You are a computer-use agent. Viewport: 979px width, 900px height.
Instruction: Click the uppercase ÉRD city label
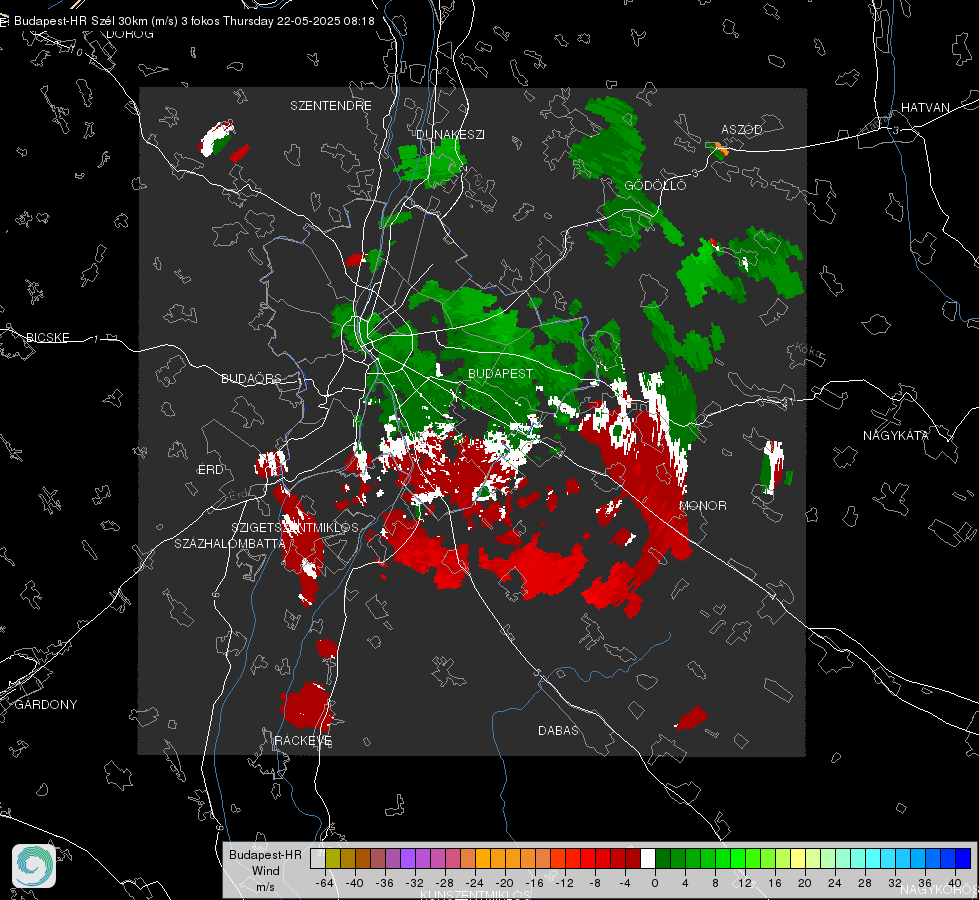coord(210,470)
